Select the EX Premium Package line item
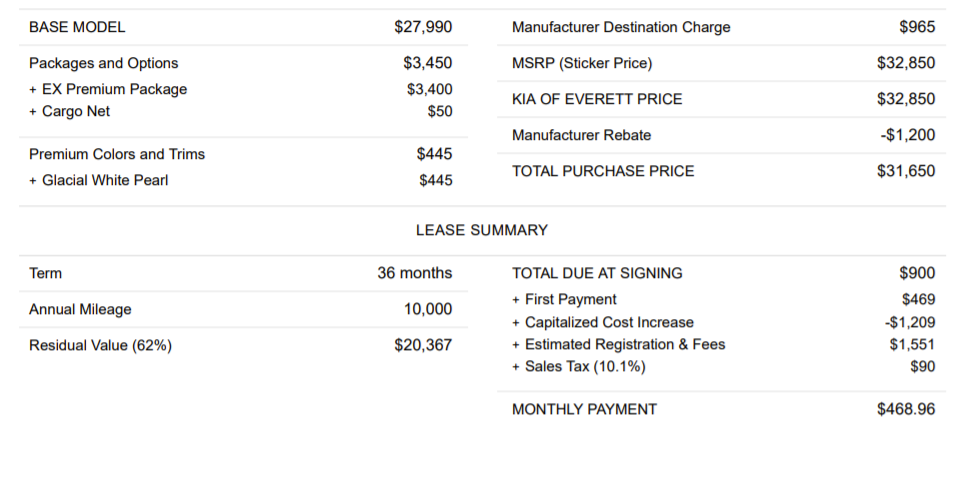The height and width of the screenshot is (478, 961). [x=241, y=89]
